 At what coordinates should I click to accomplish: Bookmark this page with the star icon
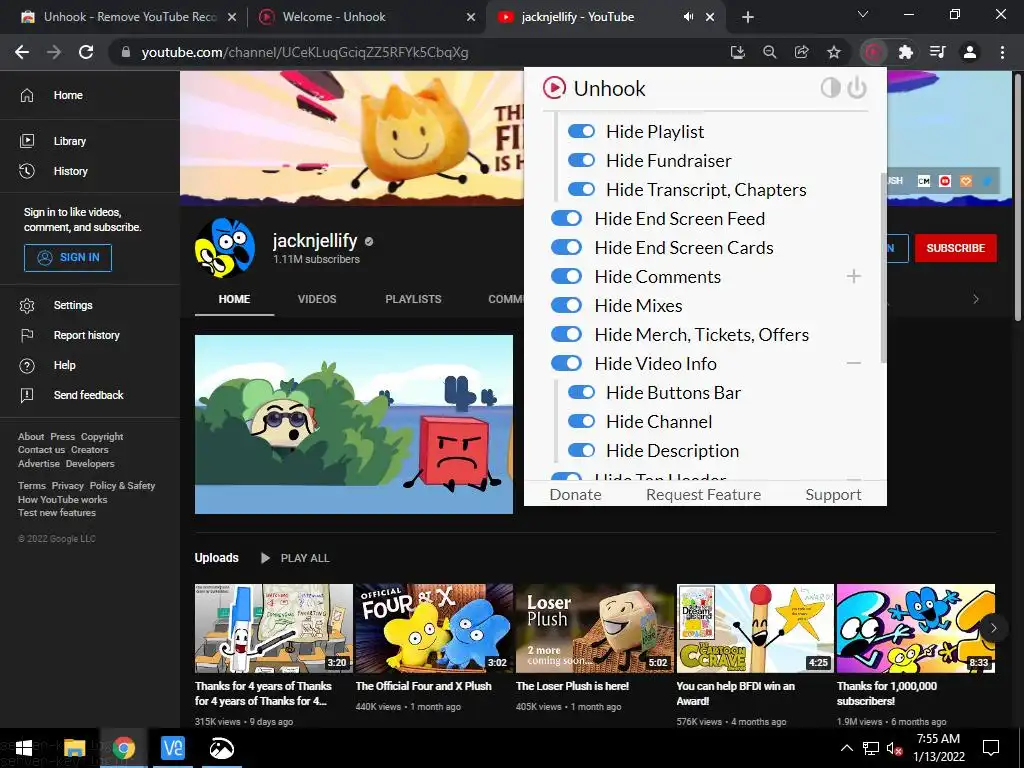[x=834, y=52]
